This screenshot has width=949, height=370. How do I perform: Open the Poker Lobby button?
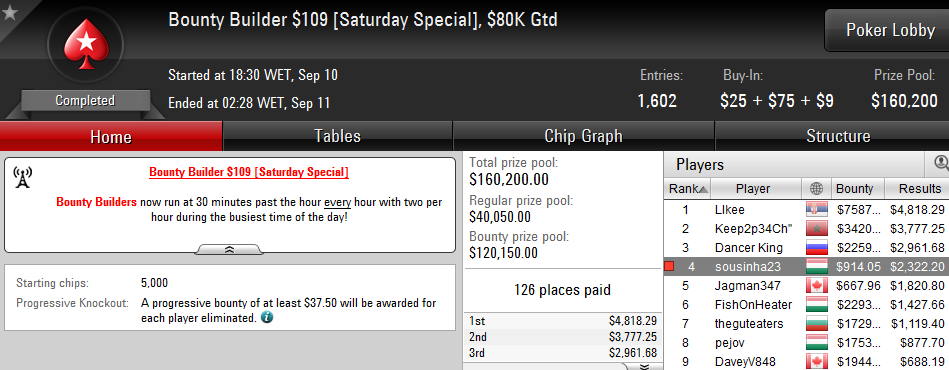pyautogui.click(x=888, y=30)
